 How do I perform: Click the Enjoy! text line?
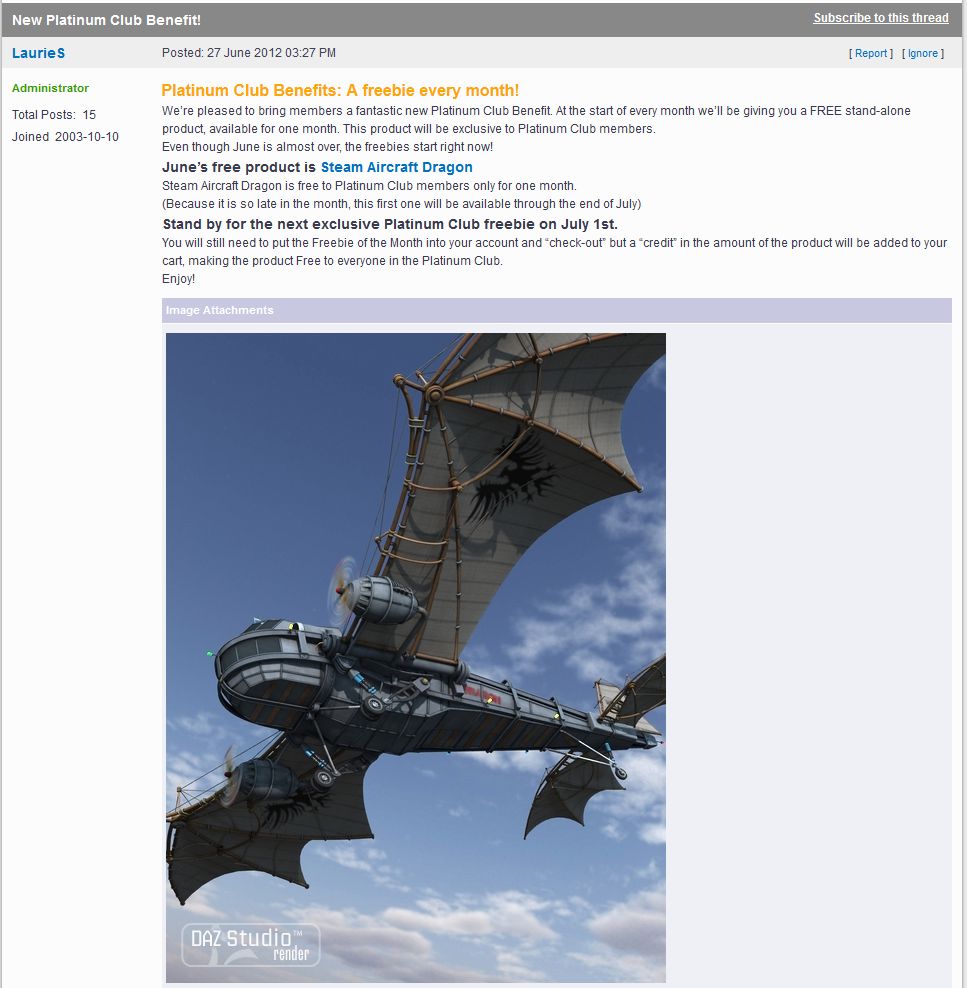click(178, 279)
